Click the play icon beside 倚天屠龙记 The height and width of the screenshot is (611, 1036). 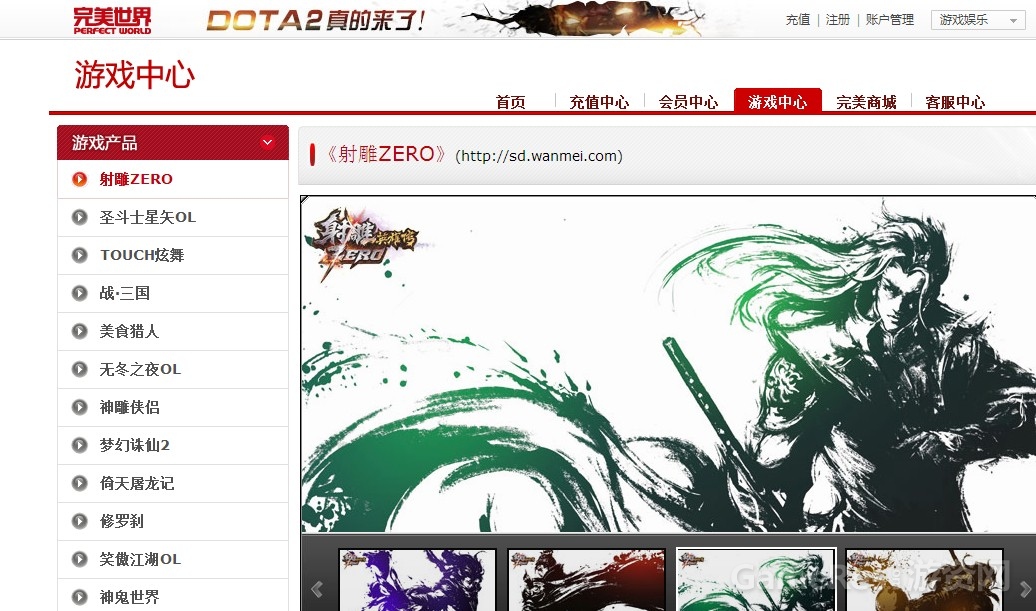click(79, 484)
